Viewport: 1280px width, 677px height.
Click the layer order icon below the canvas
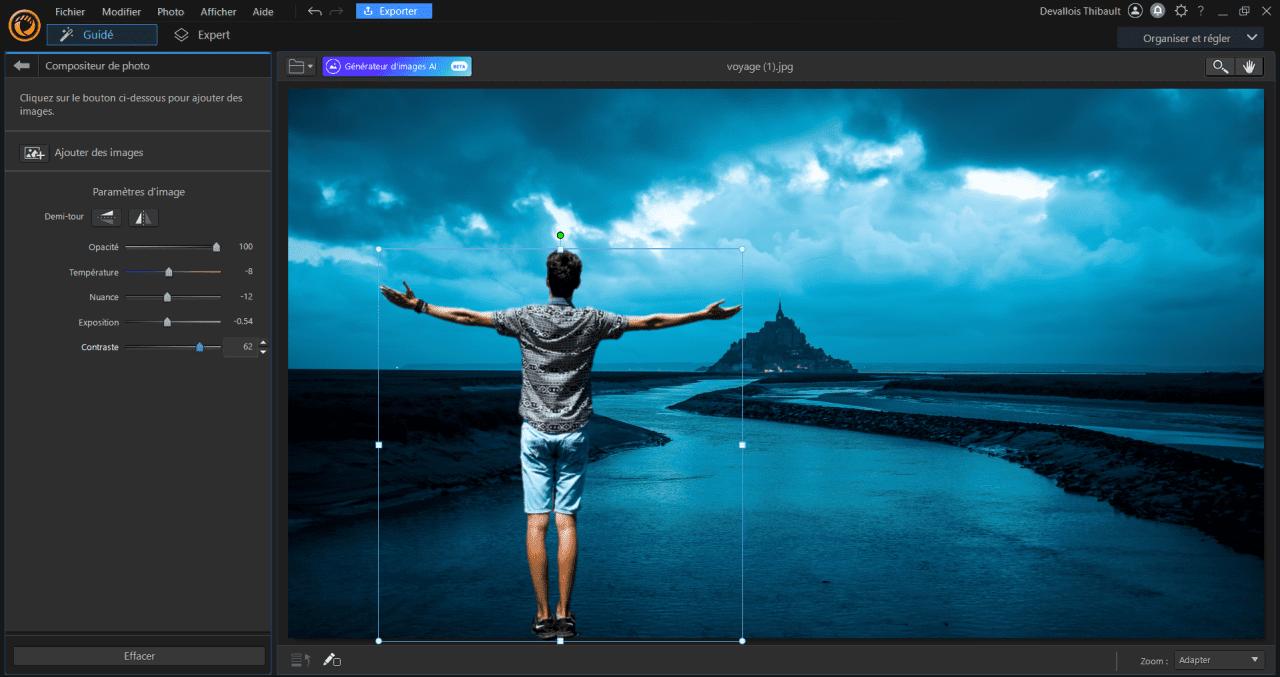tap(299, 660)
